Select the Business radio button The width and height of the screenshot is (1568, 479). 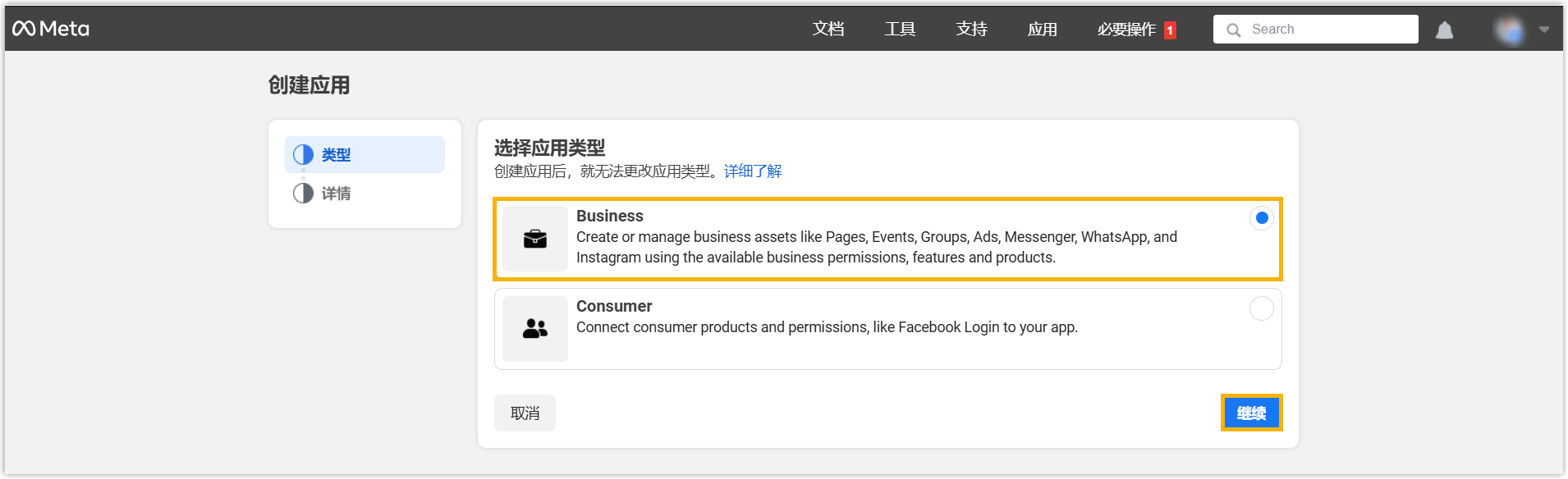coord(1262,218)
